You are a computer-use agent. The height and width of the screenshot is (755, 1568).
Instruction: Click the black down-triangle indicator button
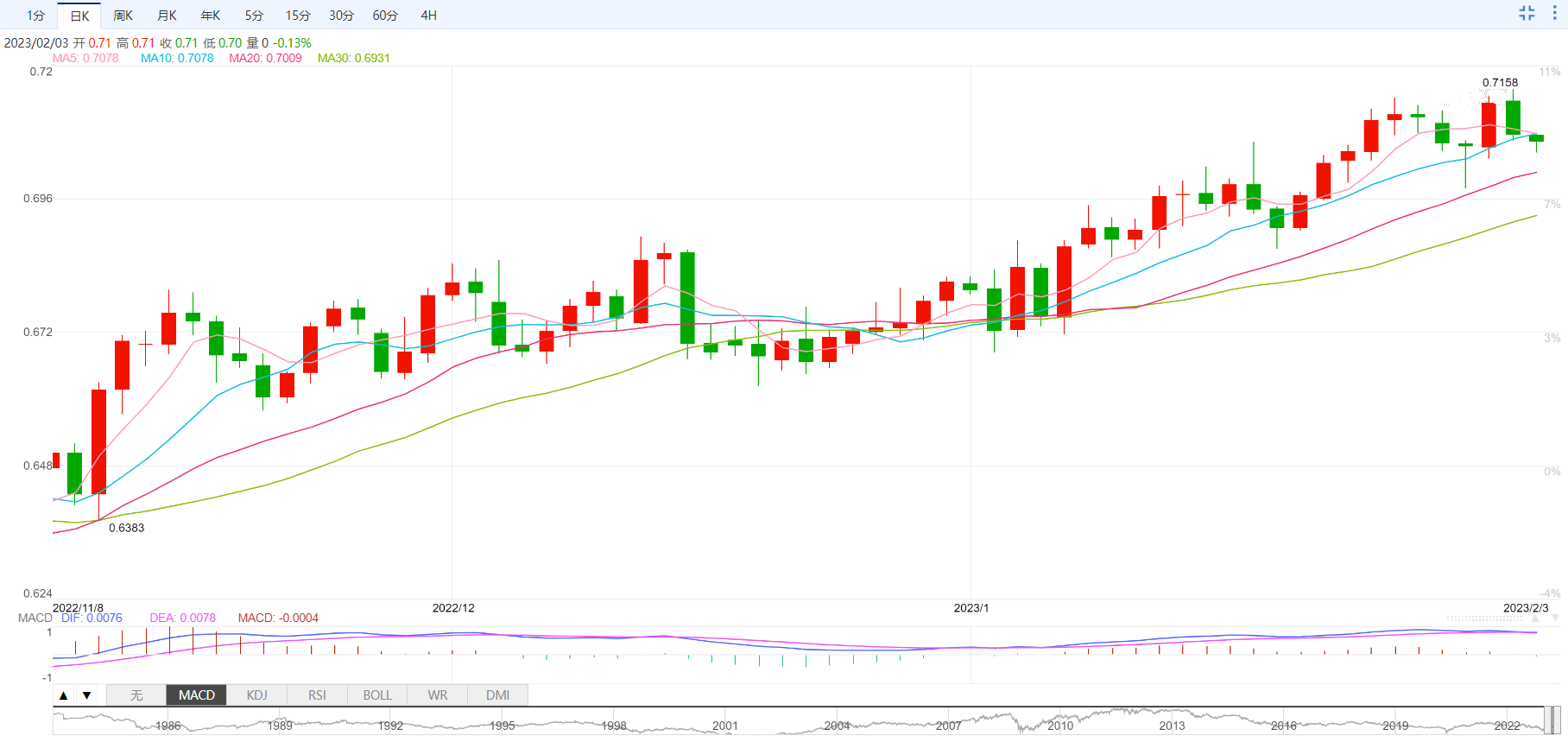click(86, 695)
